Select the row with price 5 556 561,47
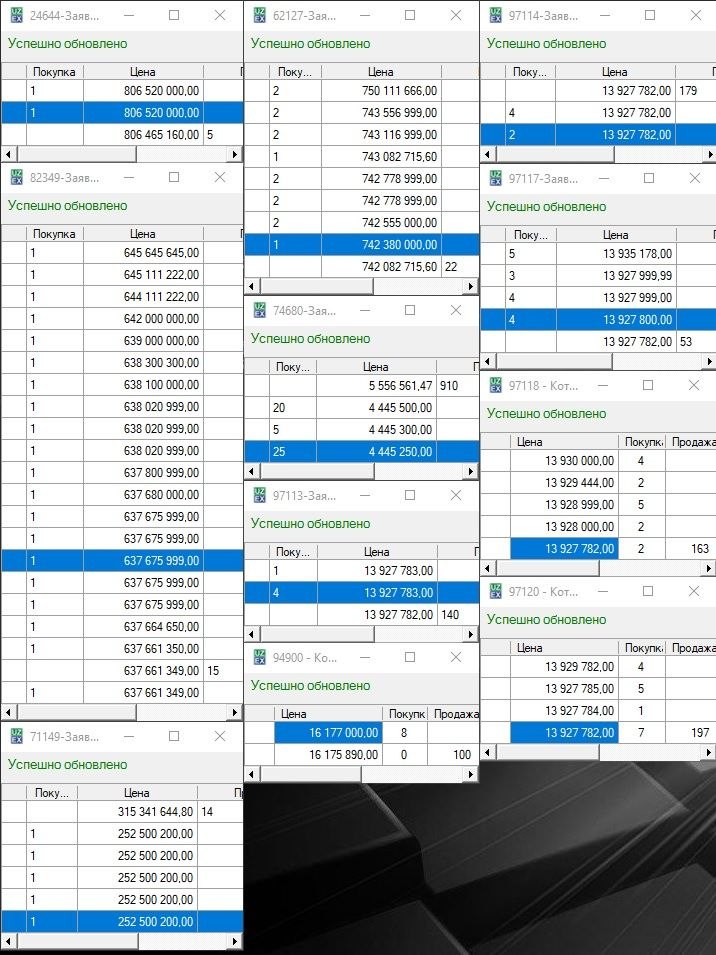This screenshot has height=955, width=716. 362,386
